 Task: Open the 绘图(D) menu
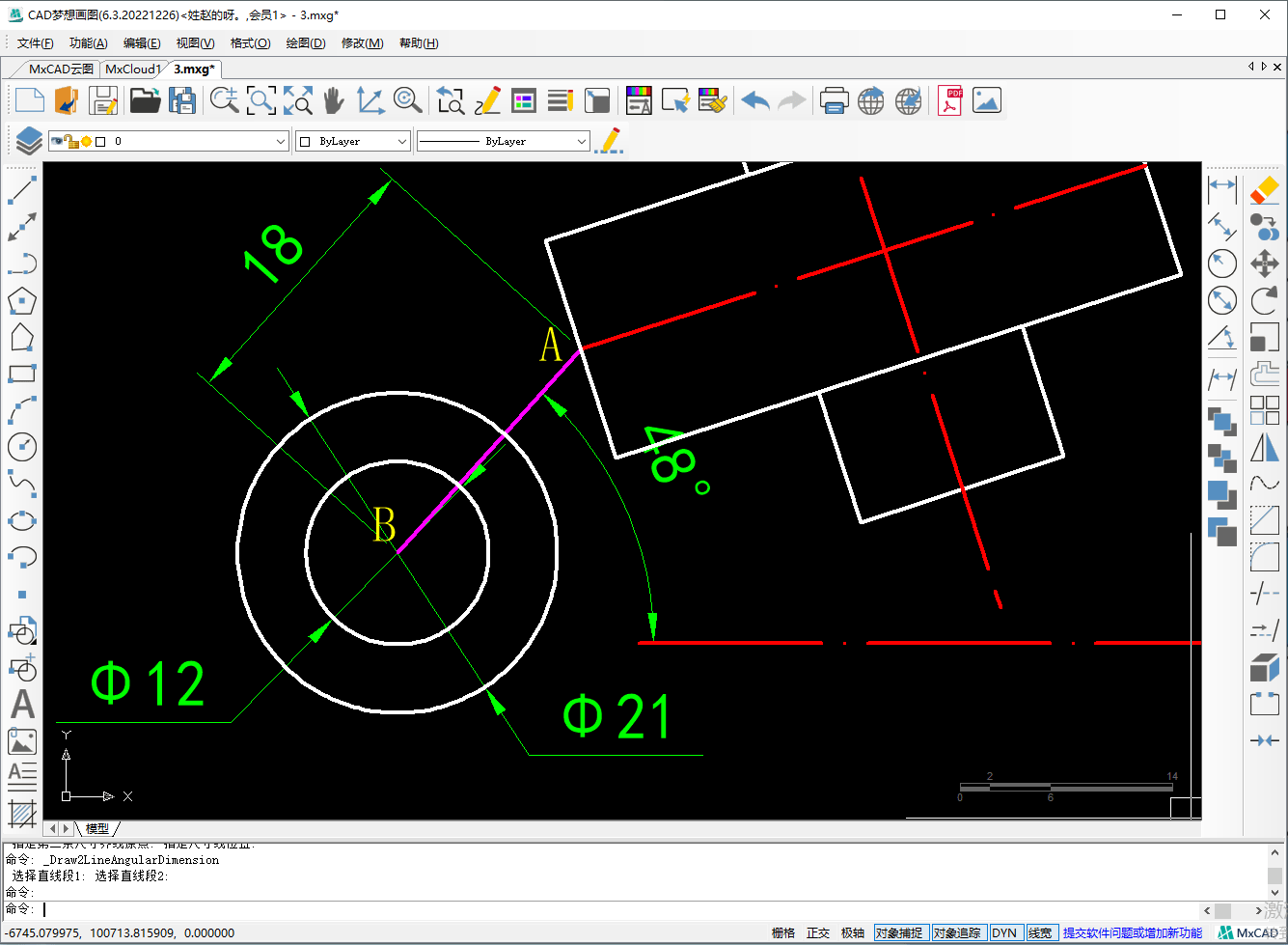pyautogui.click(x=306, y=42)
